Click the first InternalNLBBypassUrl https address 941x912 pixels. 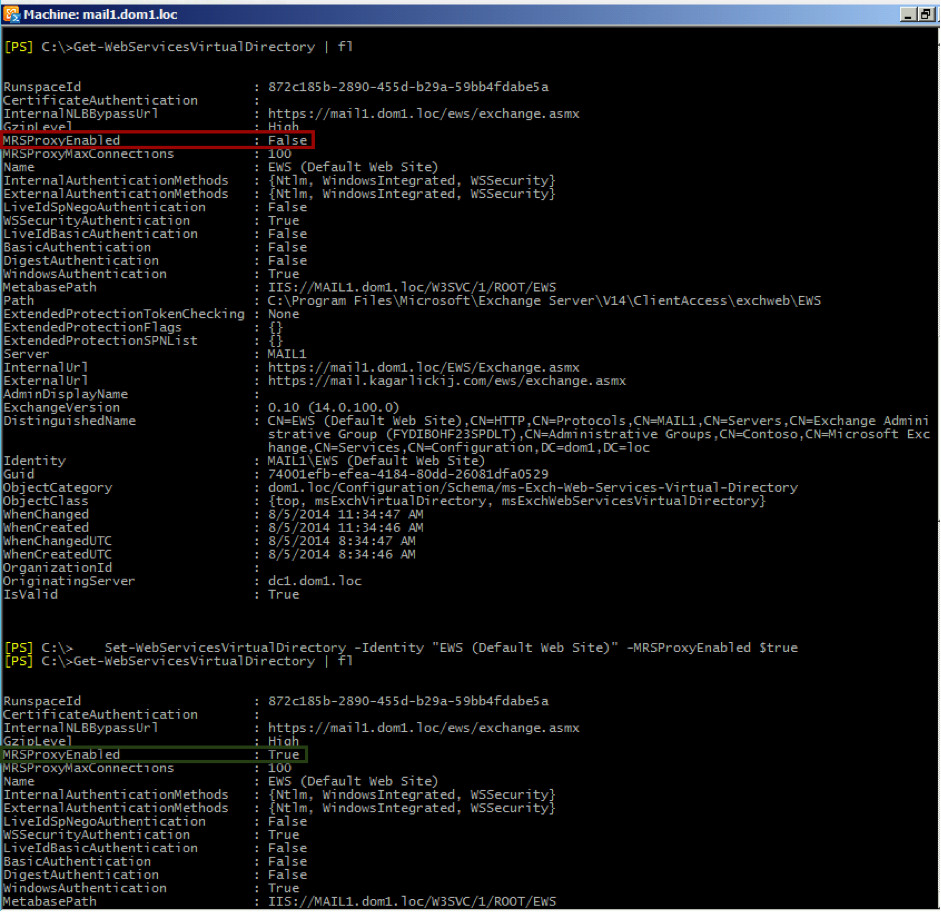(x=423, y=114)
